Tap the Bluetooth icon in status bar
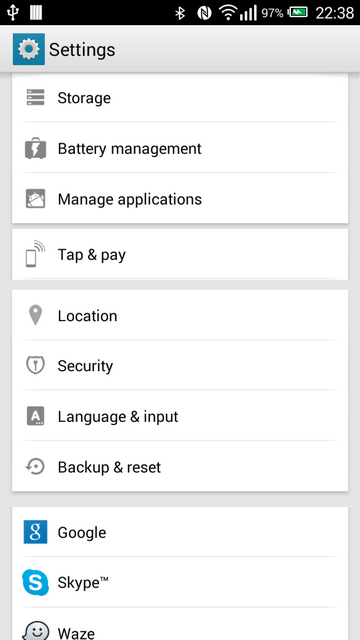 [x=180, y=13]
